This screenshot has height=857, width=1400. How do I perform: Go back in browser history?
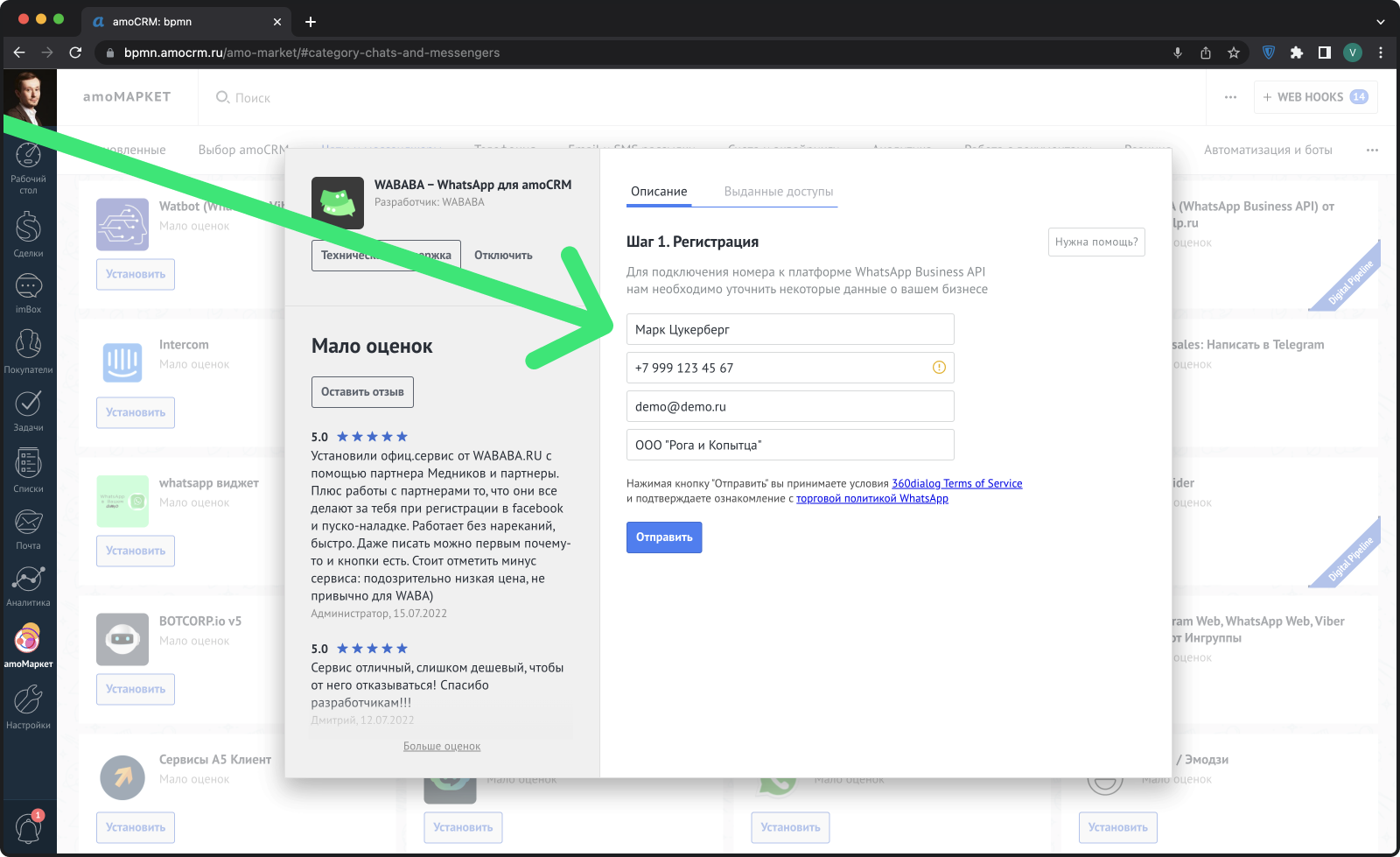pos(19,53)
